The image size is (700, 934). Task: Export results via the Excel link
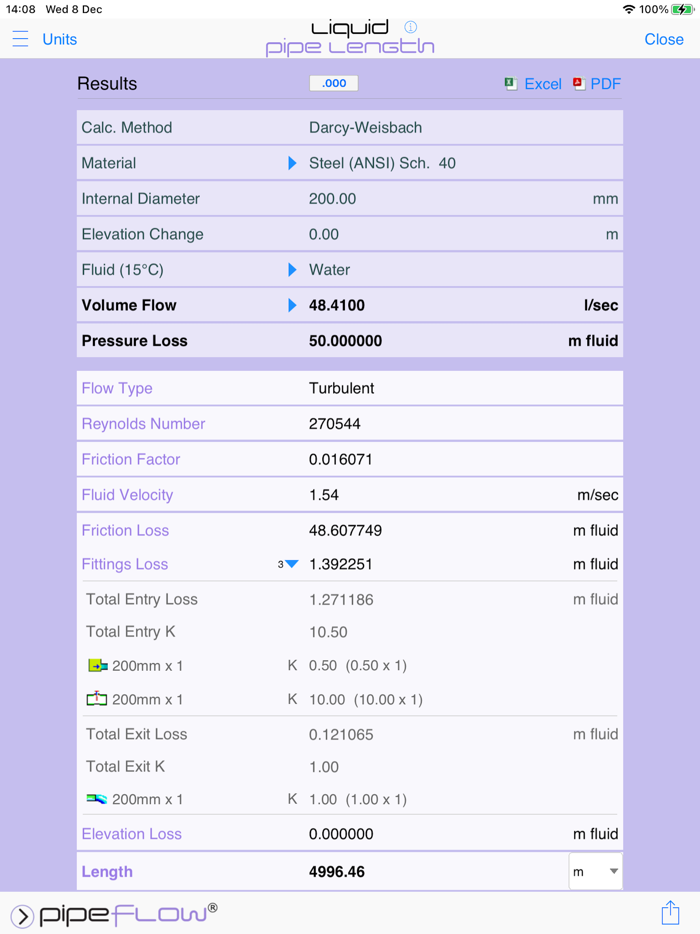pos(543,84)
